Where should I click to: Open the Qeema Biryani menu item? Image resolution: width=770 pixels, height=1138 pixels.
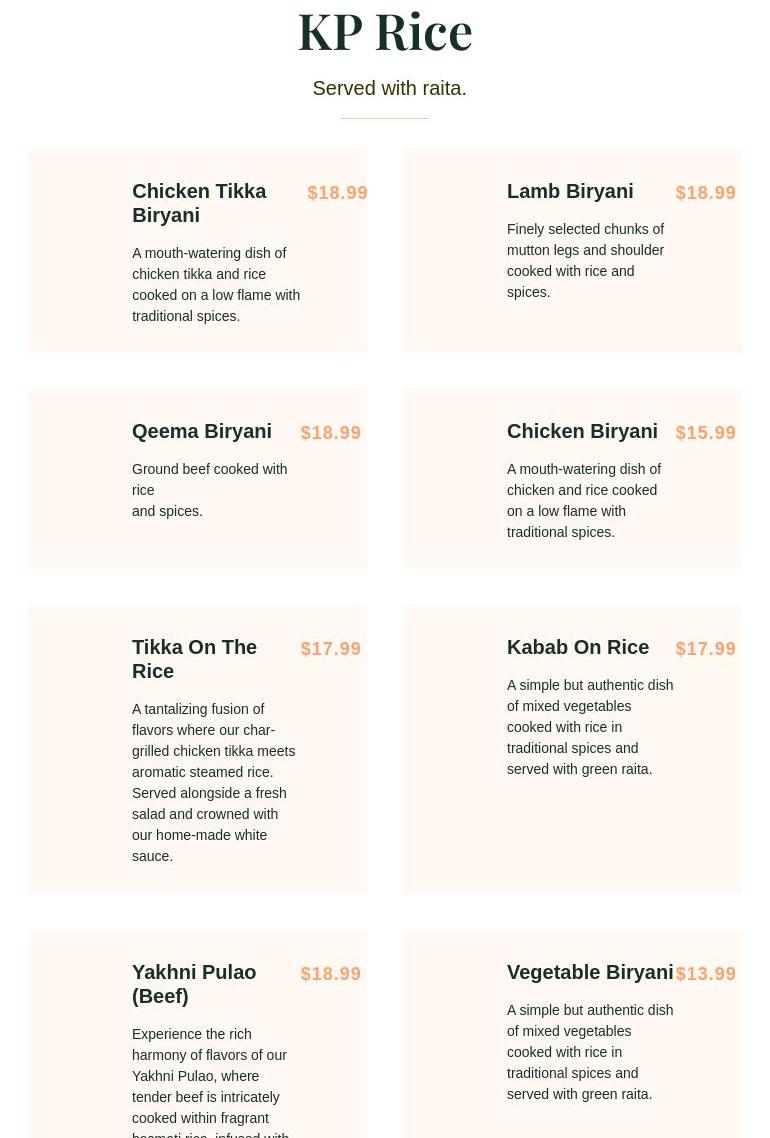click(x=202, y=431)
